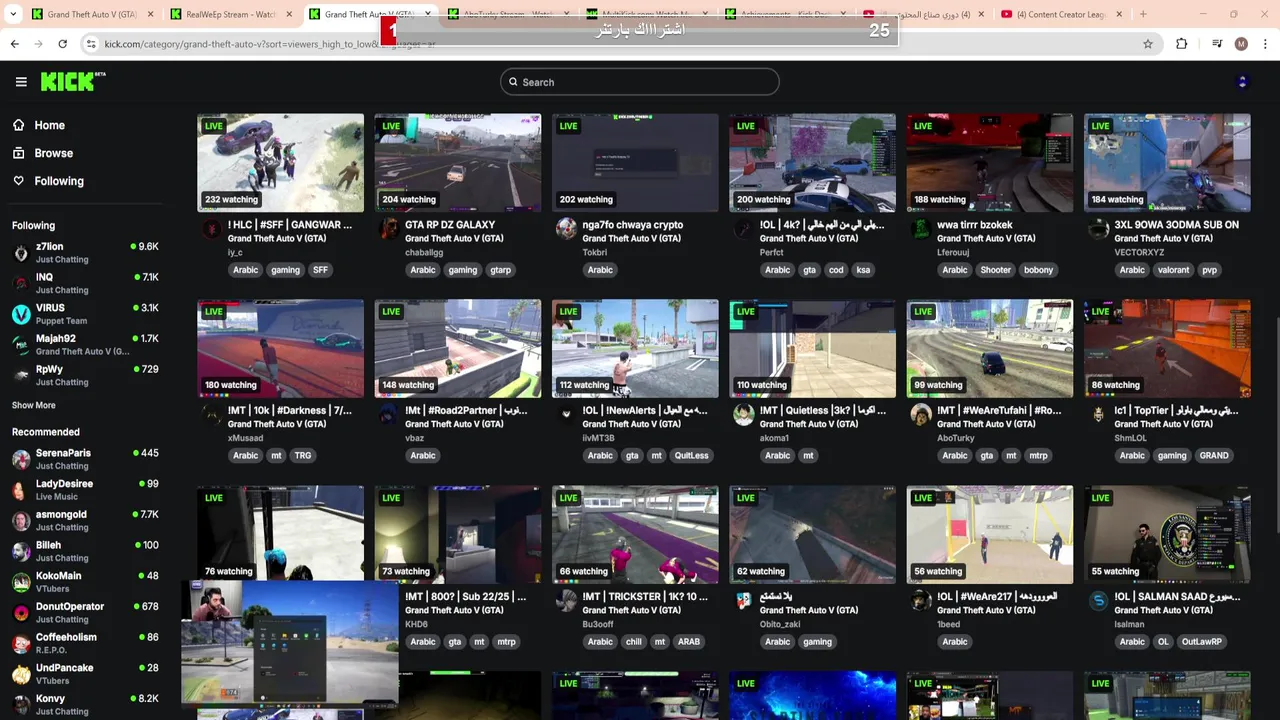Screen dimensions: 1280x720
Task: Open a new browser tab
Action: coord(1143,14)
